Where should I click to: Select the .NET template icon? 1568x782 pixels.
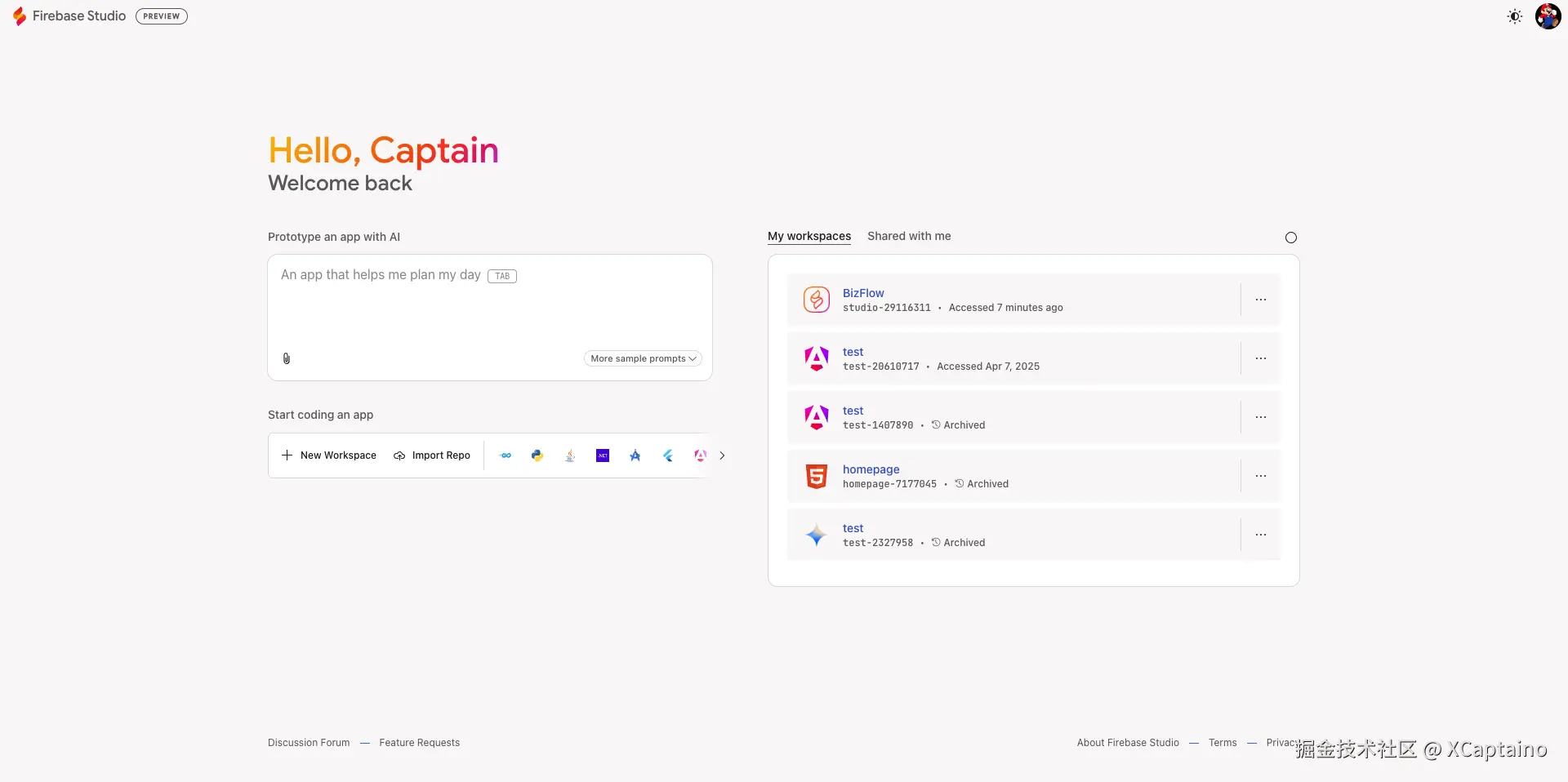tap(603, 455)
